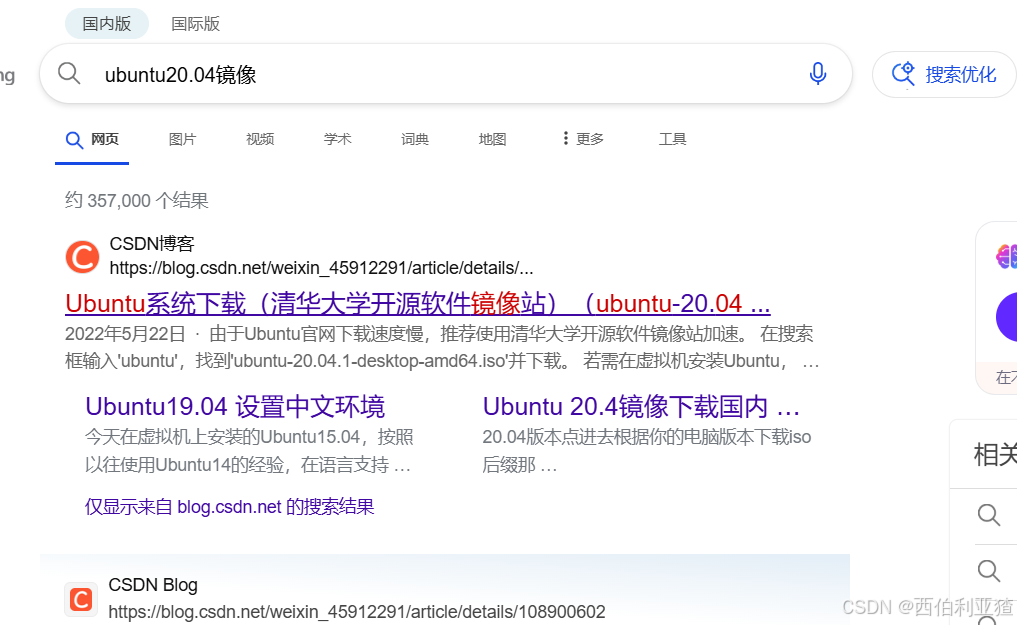1017x625 pixels.
Task: Click the CSDN博客 logo icon
Action: (82, 257)
